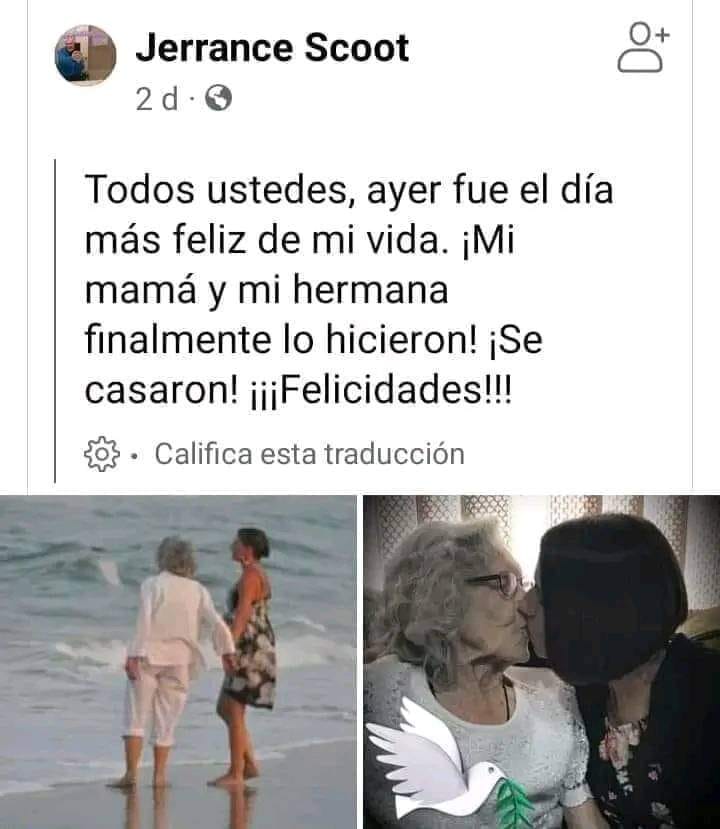The width and height of the screenshot is (720, 829).
Task: Open Jerrance Scoot's profile picture
Action: [x=86, y=55]
